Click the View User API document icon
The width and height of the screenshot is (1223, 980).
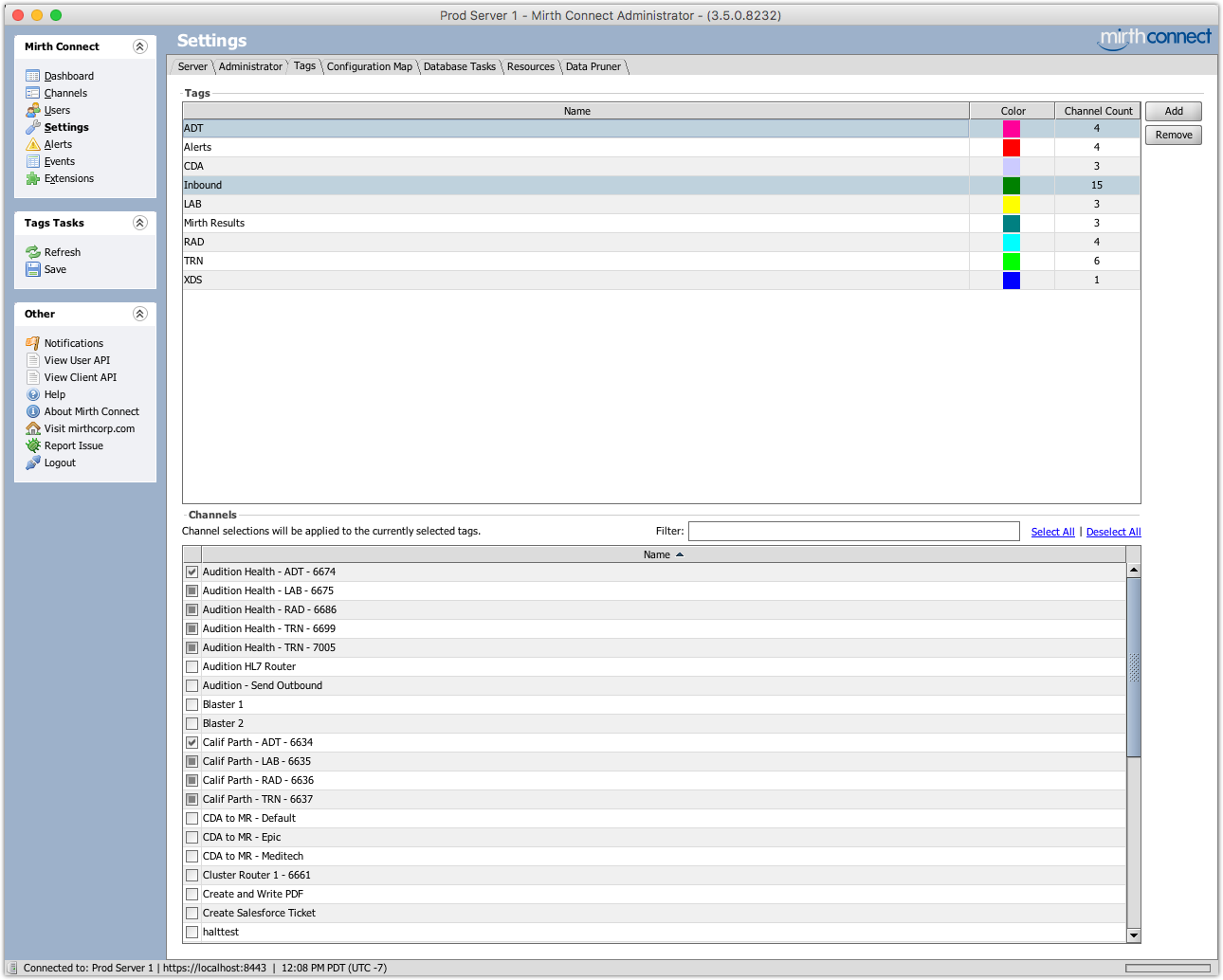coord(33,360)
